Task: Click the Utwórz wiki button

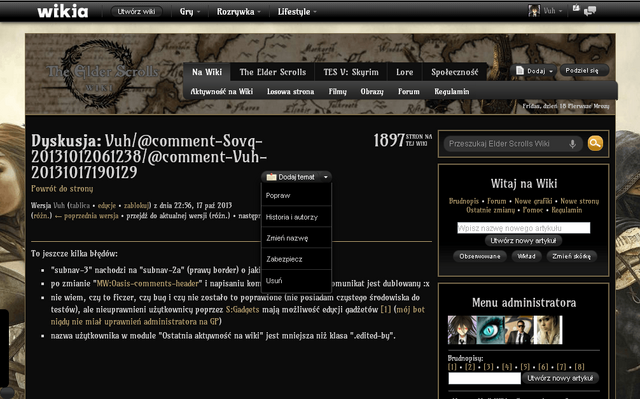Action: pos(136,11)
